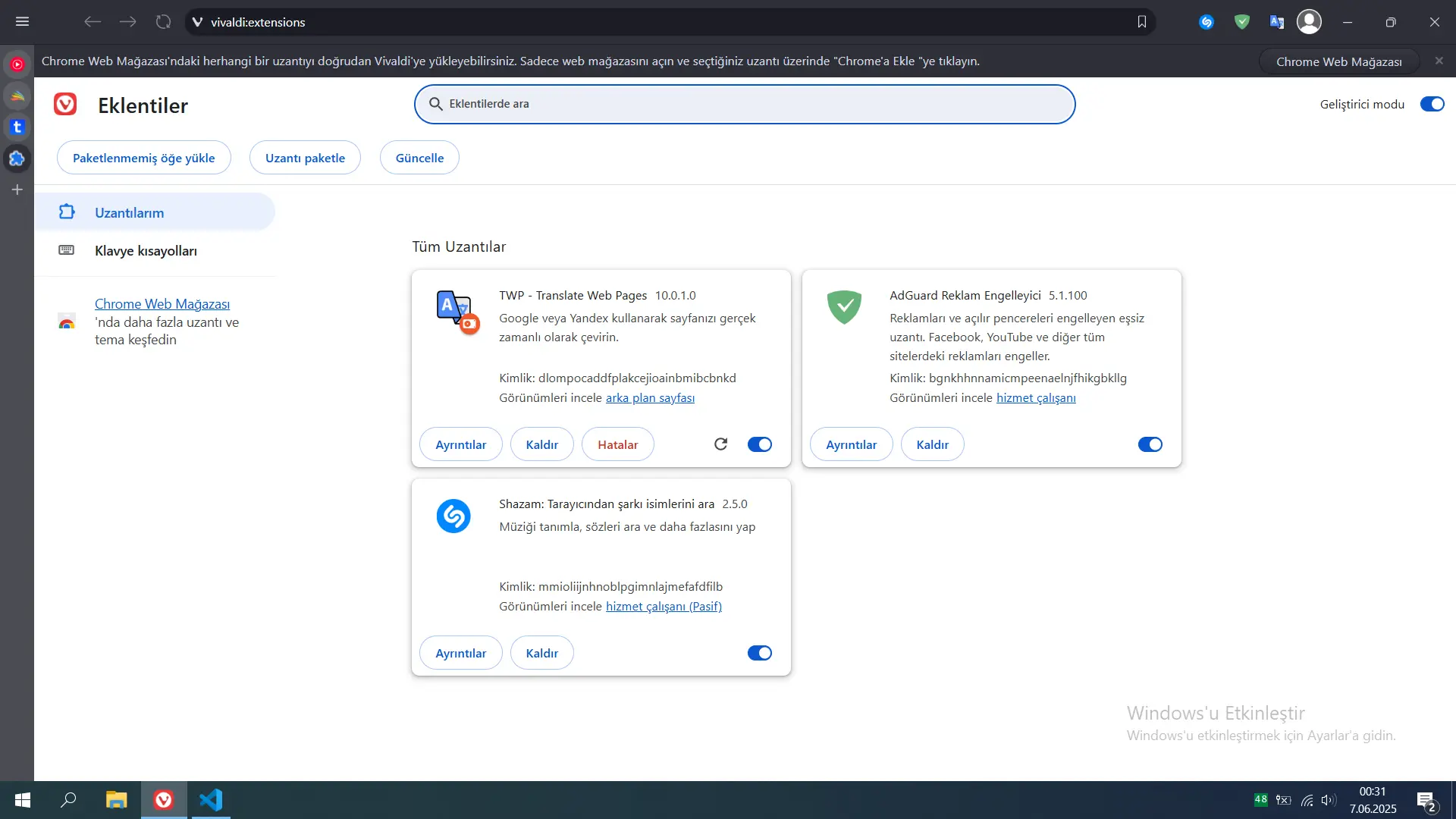Reload the page with refresh icon
Screen dimensions: 1456x819
click(x=163, y=22)
